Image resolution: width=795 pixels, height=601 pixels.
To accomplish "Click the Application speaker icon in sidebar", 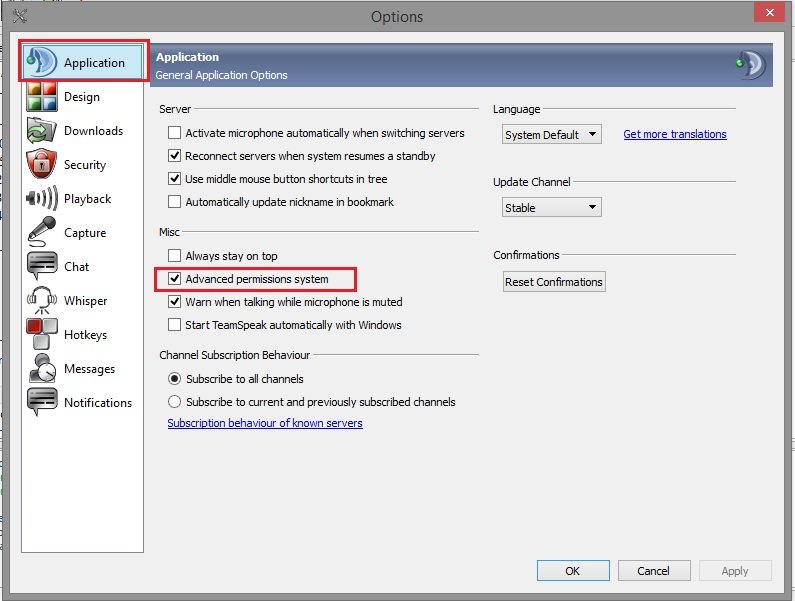I will 41,62.
